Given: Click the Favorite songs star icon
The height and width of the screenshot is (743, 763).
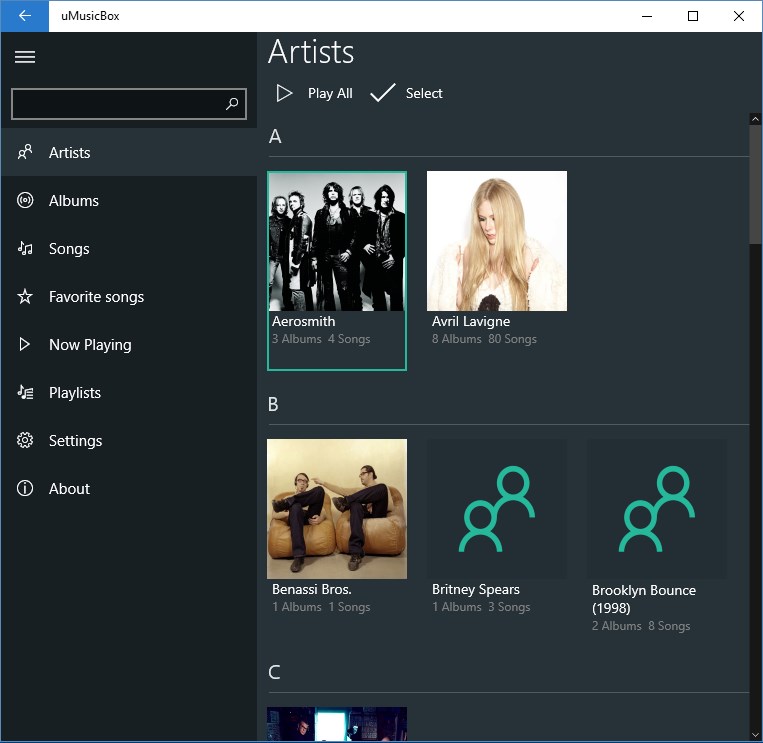Looking at the screenshot, I should pyautogui.click(x=25, y=296).
